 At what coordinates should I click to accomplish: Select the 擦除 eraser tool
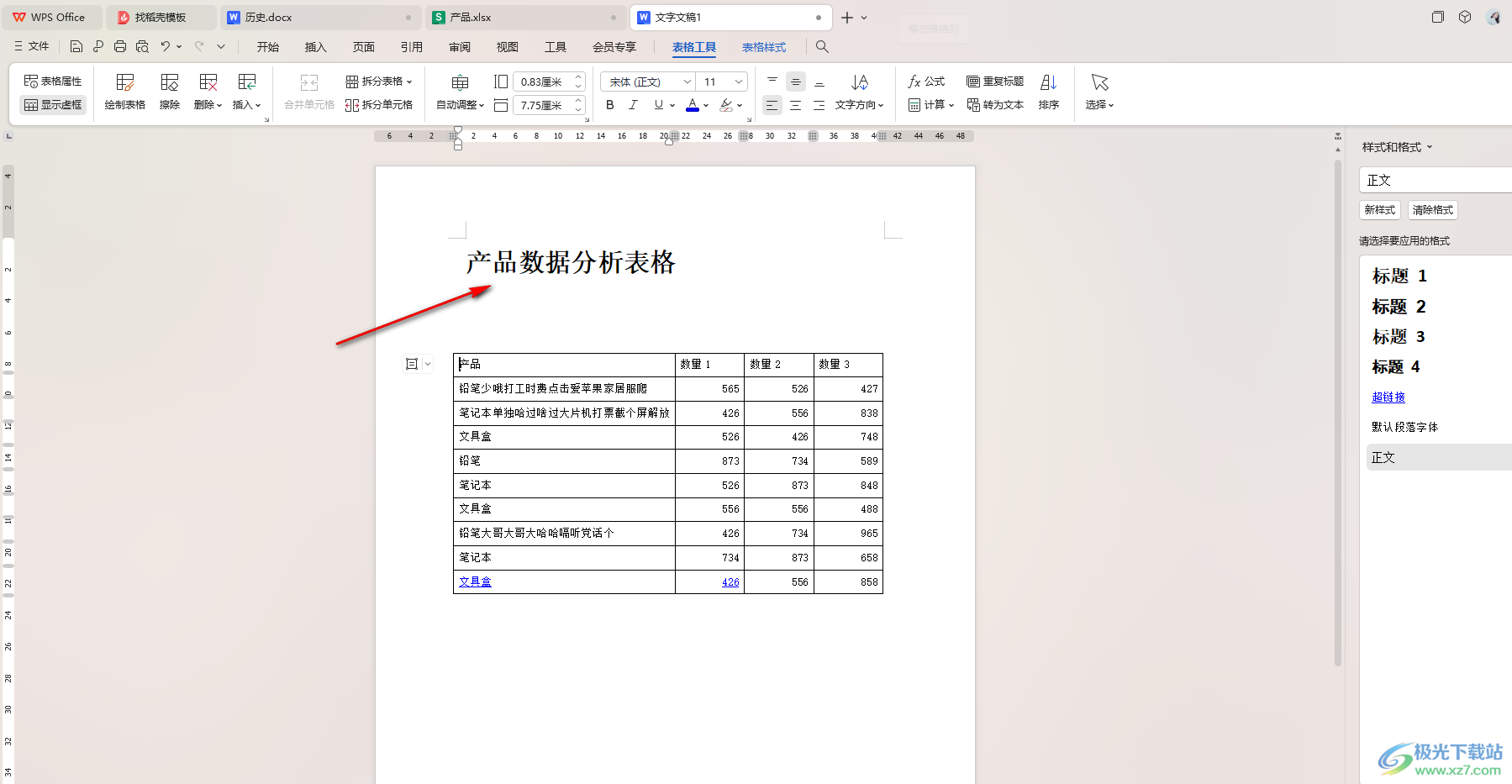click(170, 92)
